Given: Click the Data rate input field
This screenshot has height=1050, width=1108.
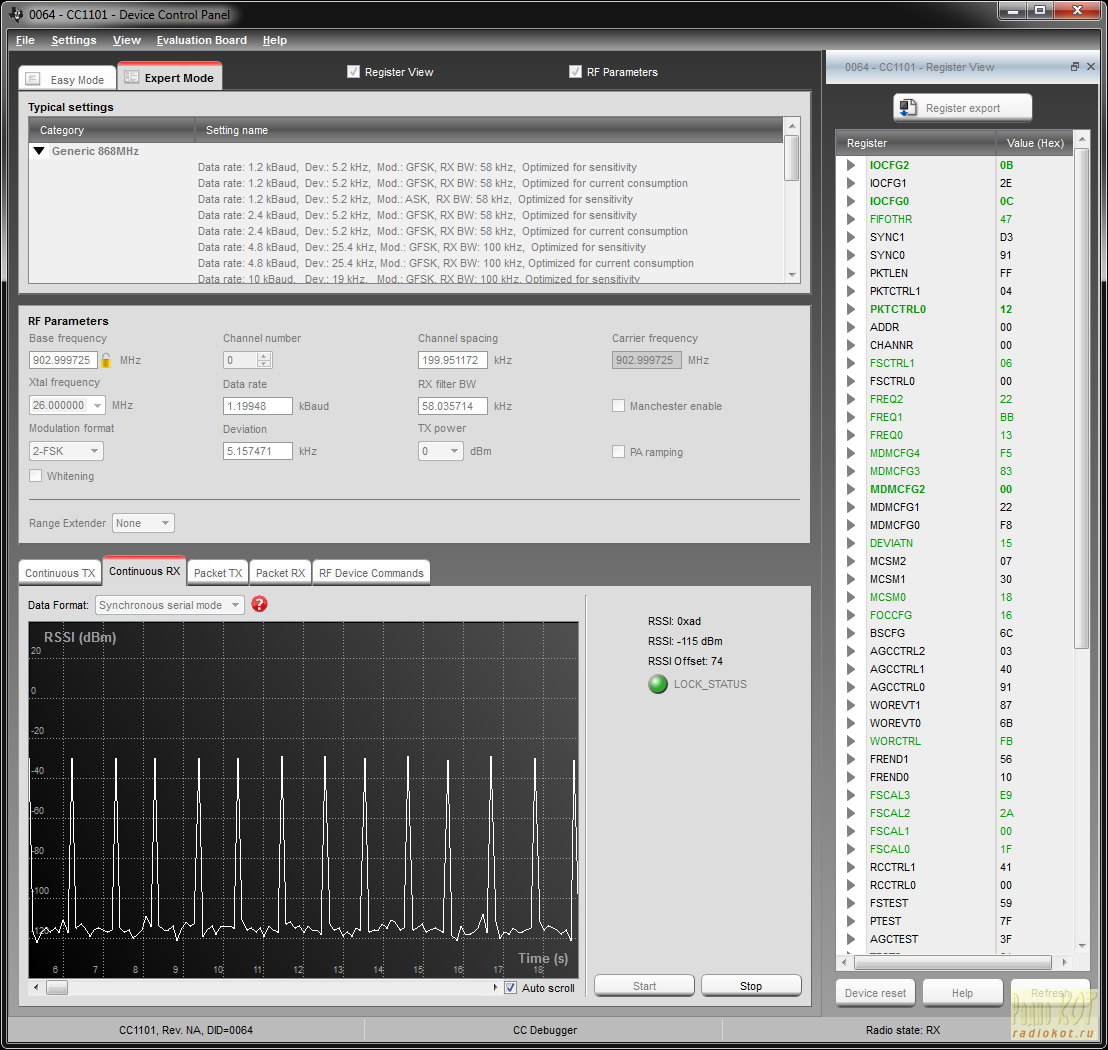Looking at the screenshot, I should click(x=258, y=406).
